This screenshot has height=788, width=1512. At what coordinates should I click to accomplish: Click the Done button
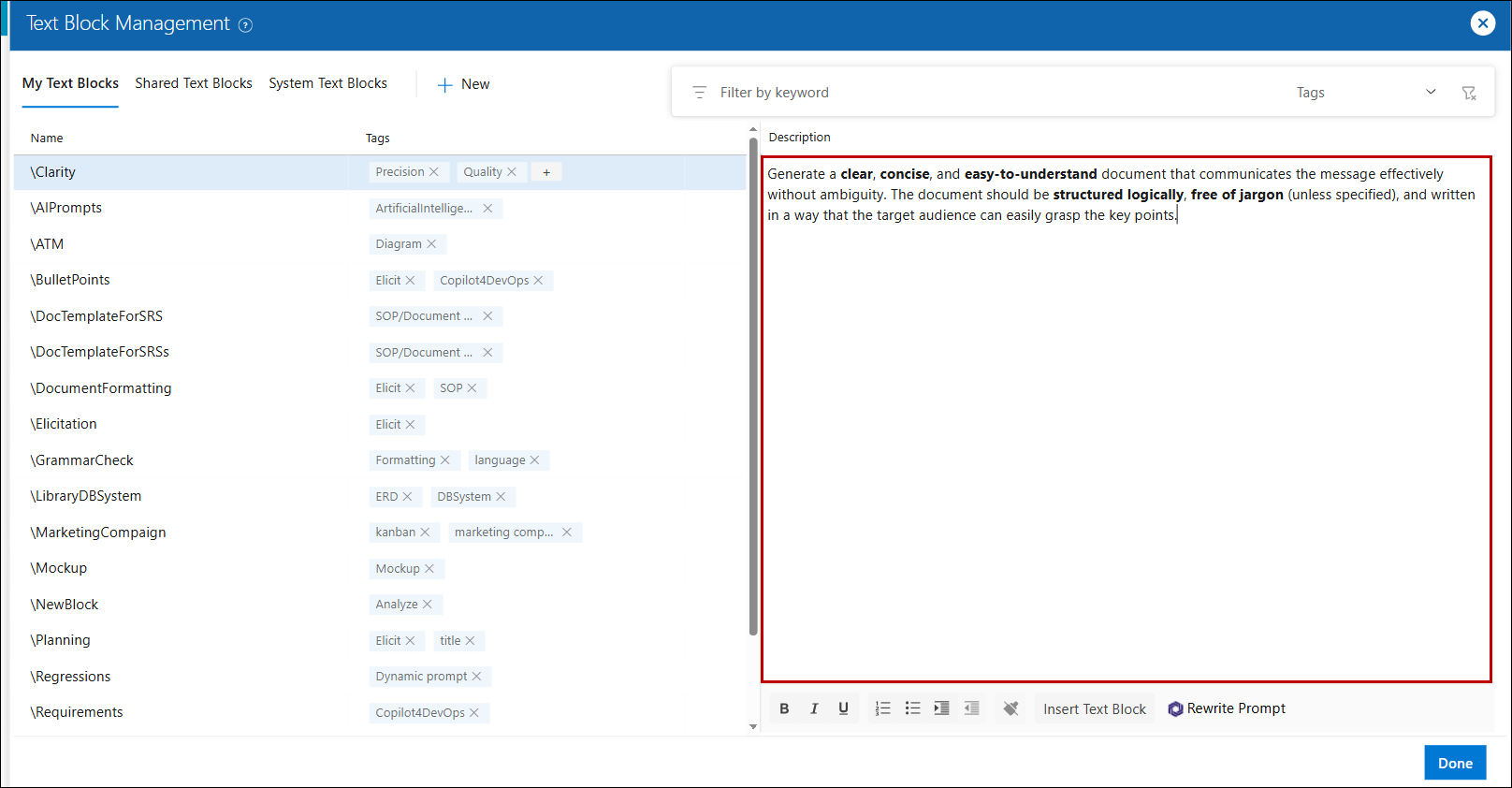(1455, 763)
